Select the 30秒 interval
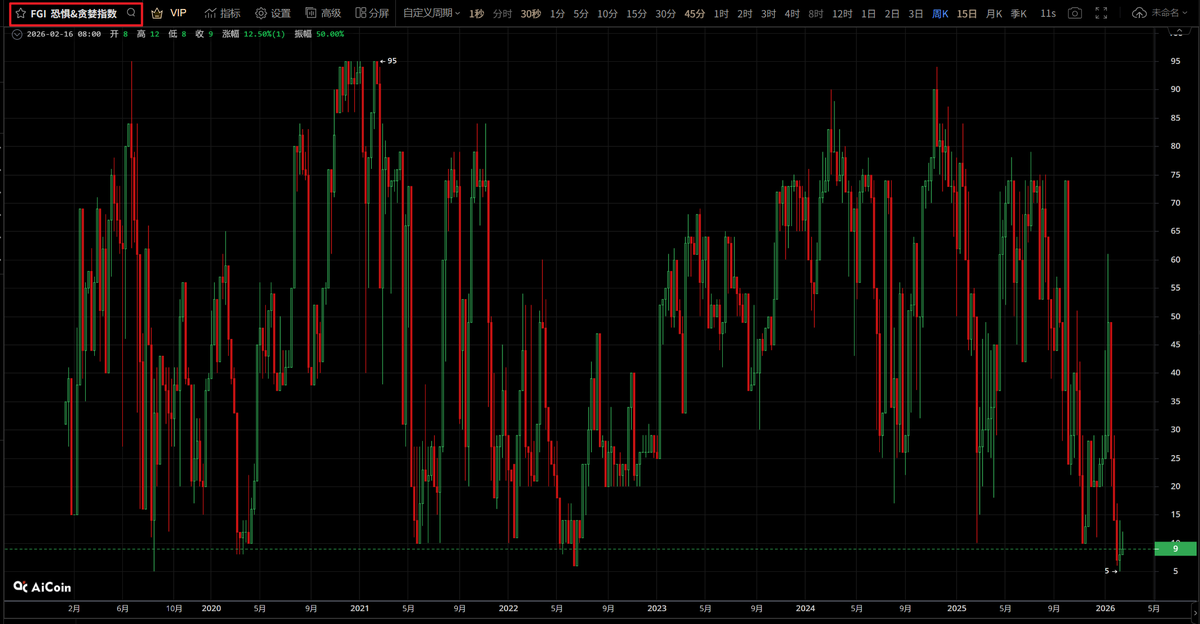1200x624 pixels. [x=530, y=13]
